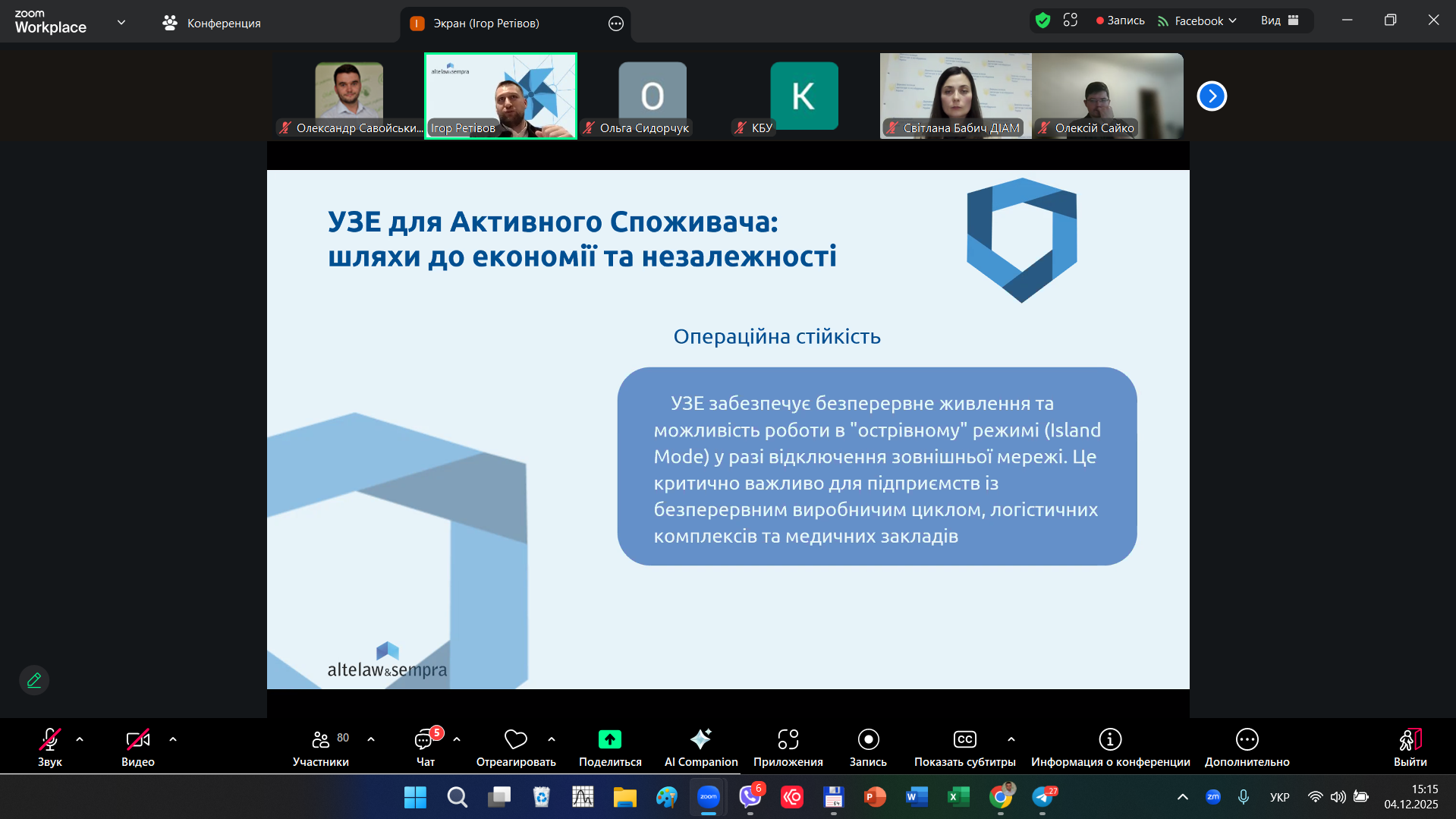This screenshot has height=819, width=1456.
Task: Expand audio options arrow next to Звук
Action: pos(80,739)
